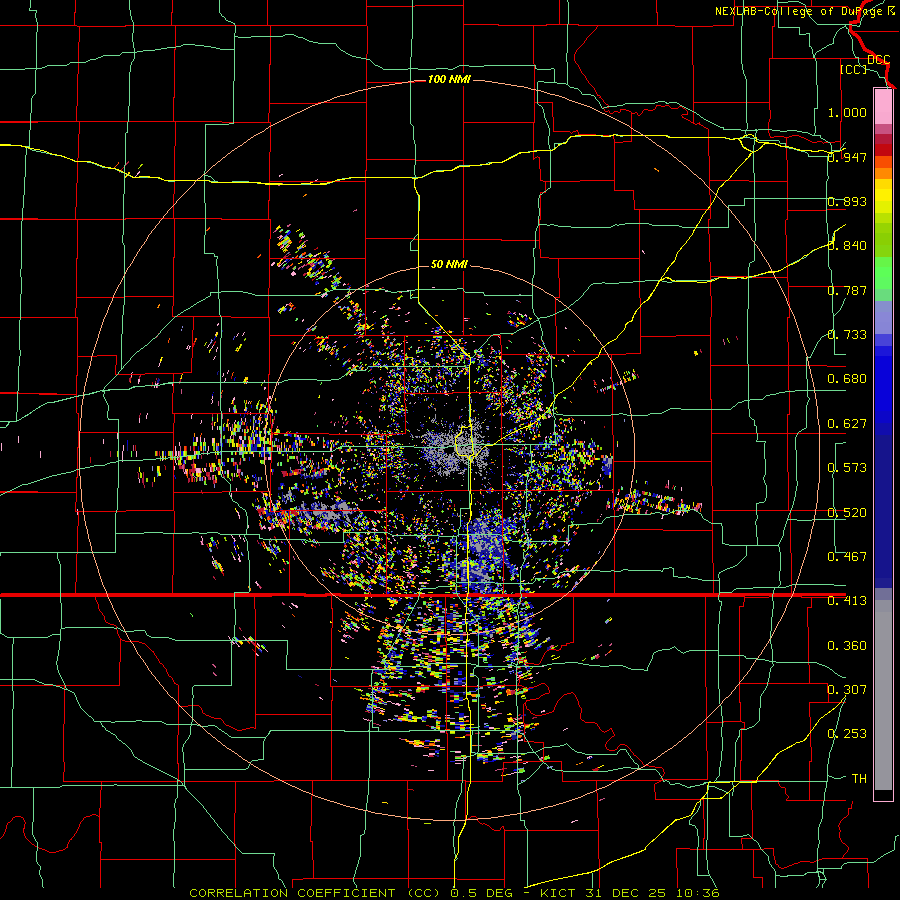Click the 0.627 legend value
The height and width of the screenshot is (900, 900).
[847, 424]
